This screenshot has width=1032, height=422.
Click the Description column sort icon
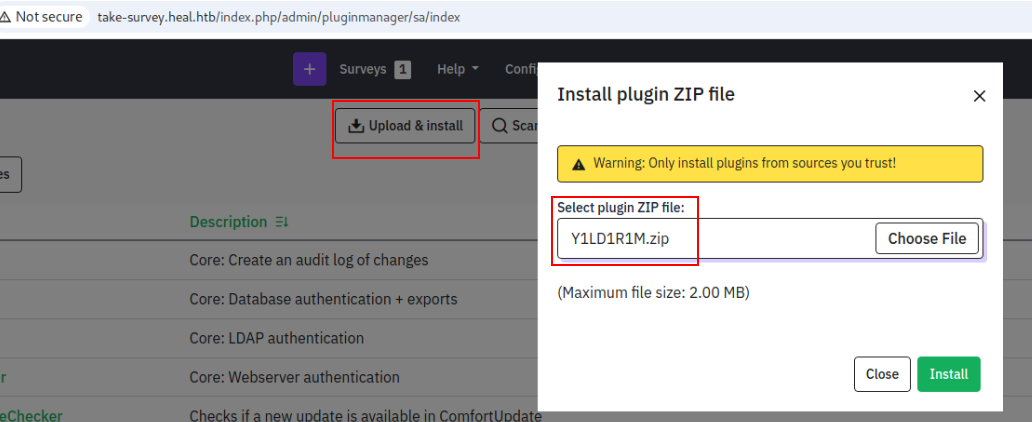point(282,223)
